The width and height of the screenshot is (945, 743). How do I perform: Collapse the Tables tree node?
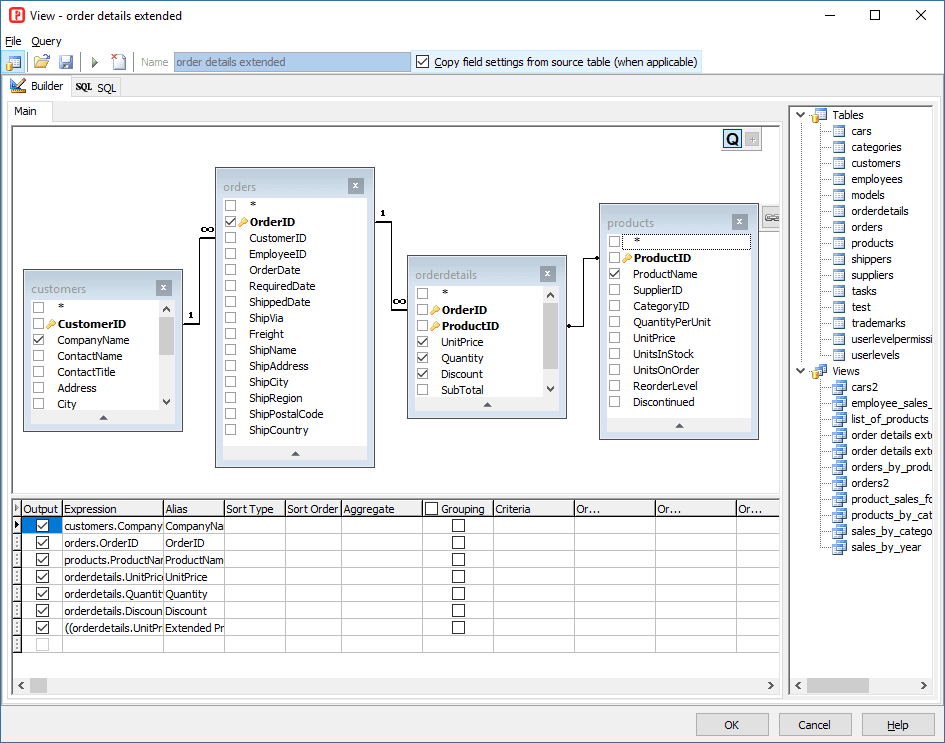point(801,115)
